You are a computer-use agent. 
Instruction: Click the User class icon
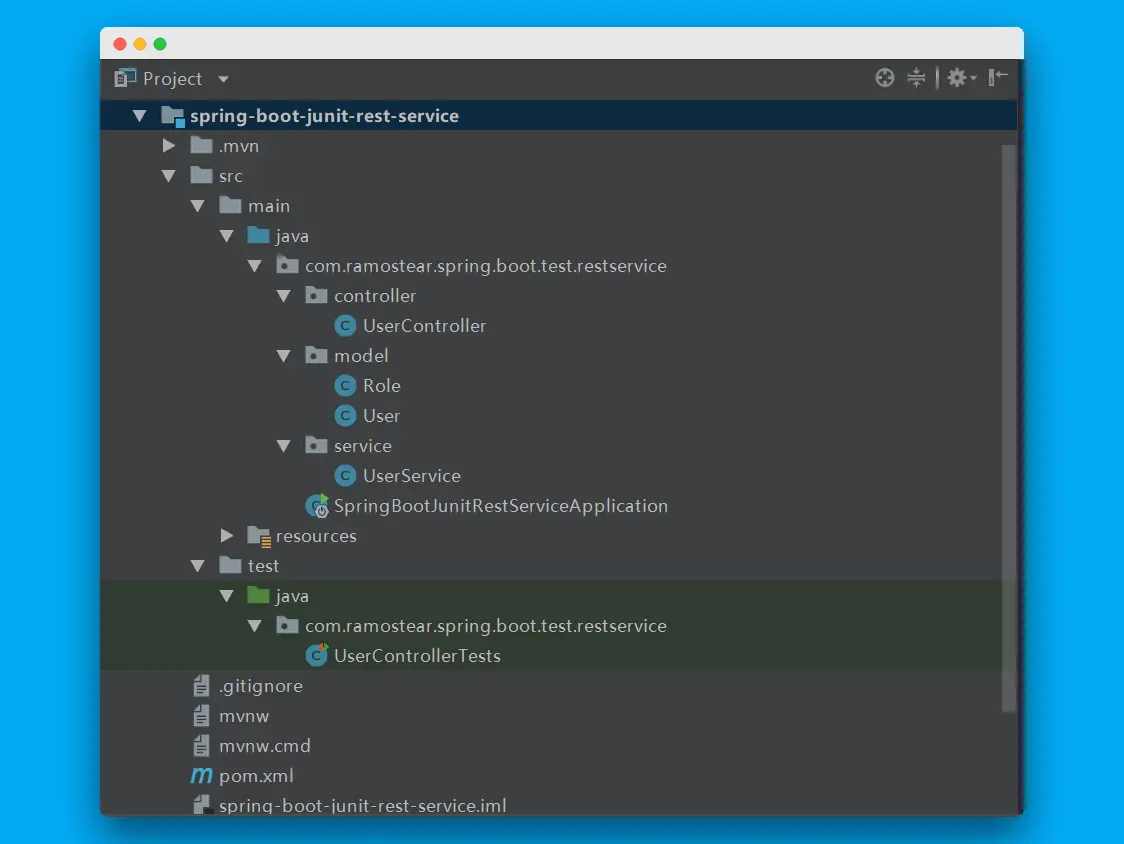coord(345,416)
